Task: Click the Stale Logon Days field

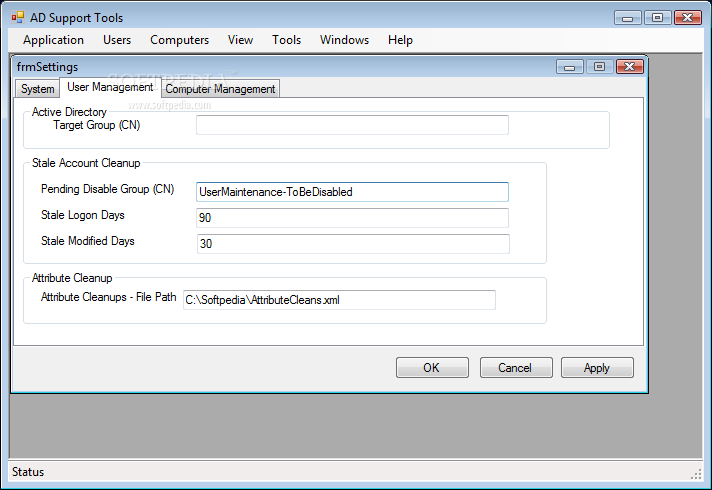Action: [x=352, y=218]
